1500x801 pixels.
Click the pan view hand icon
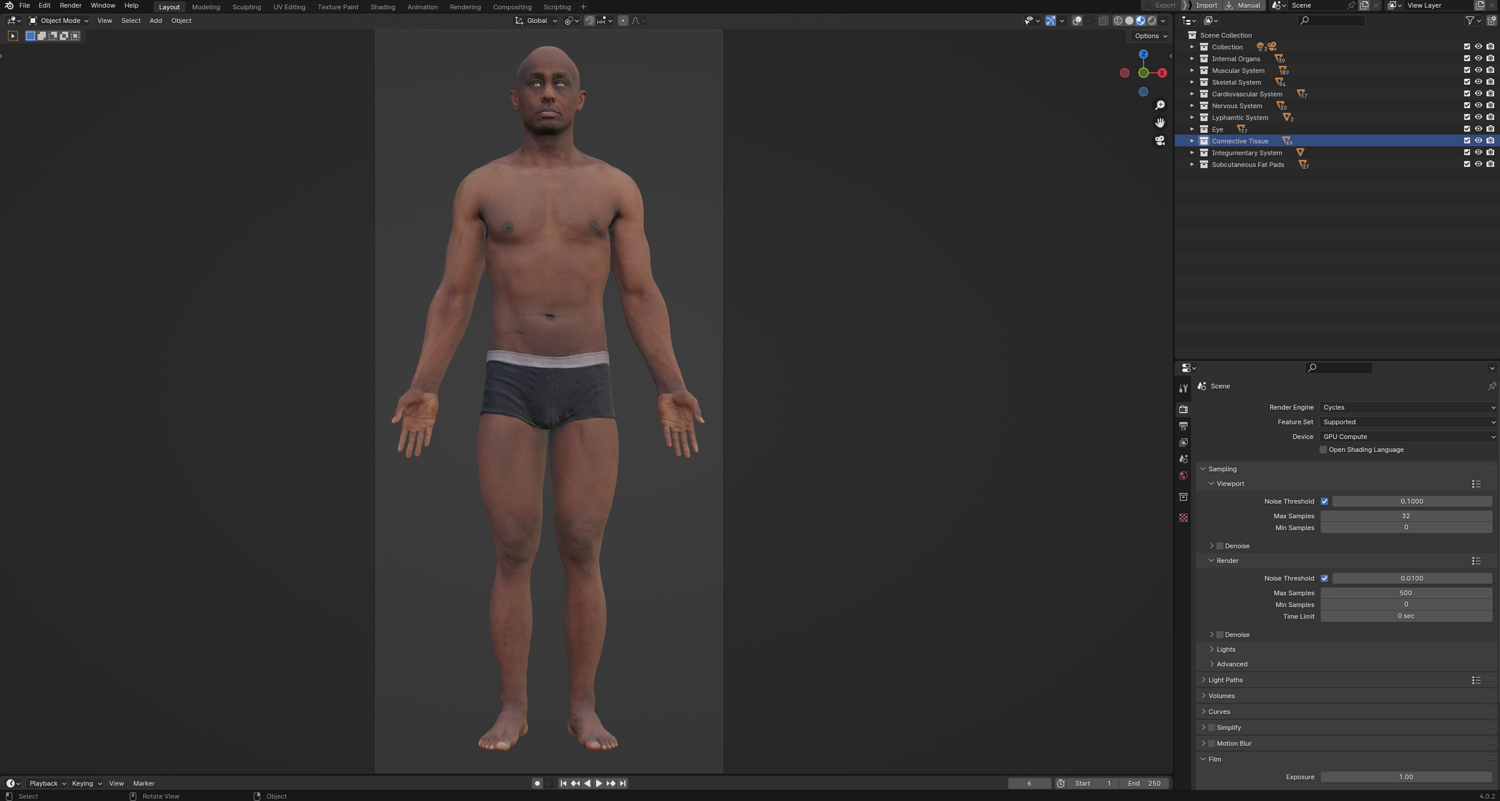pyautogui.click(x=1160, y=123)
